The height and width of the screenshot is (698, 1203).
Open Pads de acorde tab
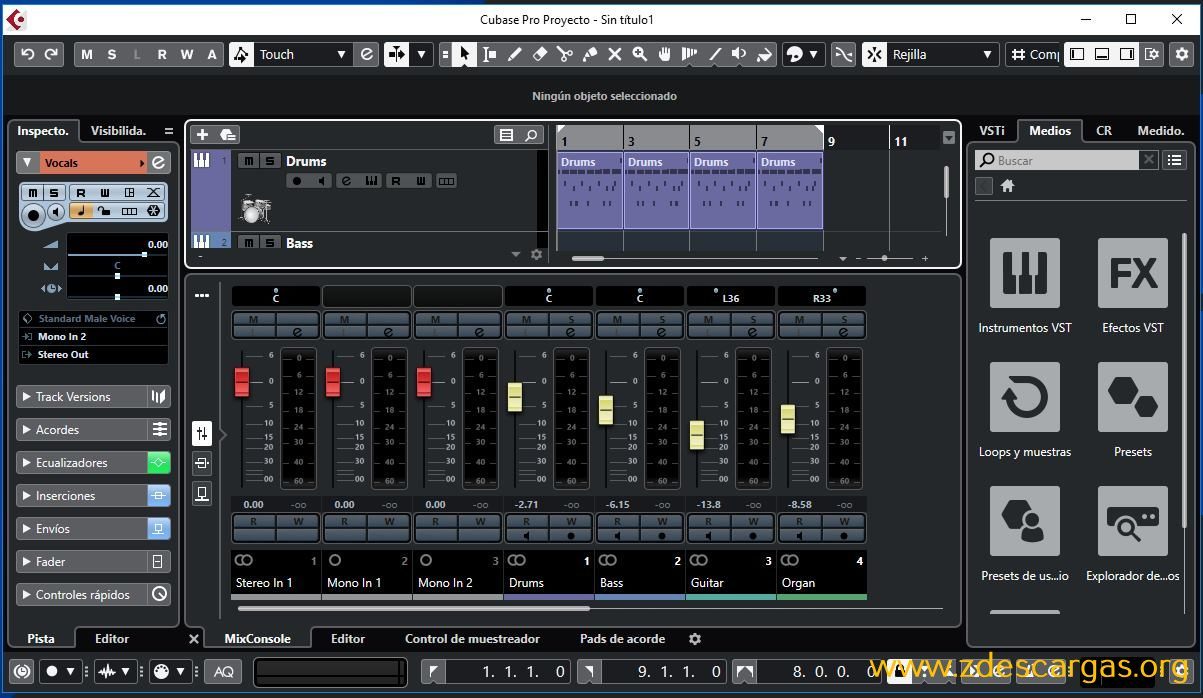623,639
